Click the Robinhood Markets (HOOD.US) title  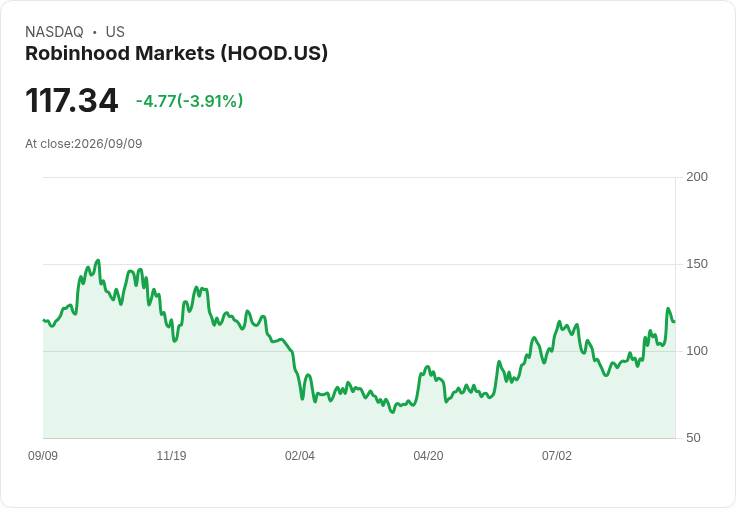point(176,54)
